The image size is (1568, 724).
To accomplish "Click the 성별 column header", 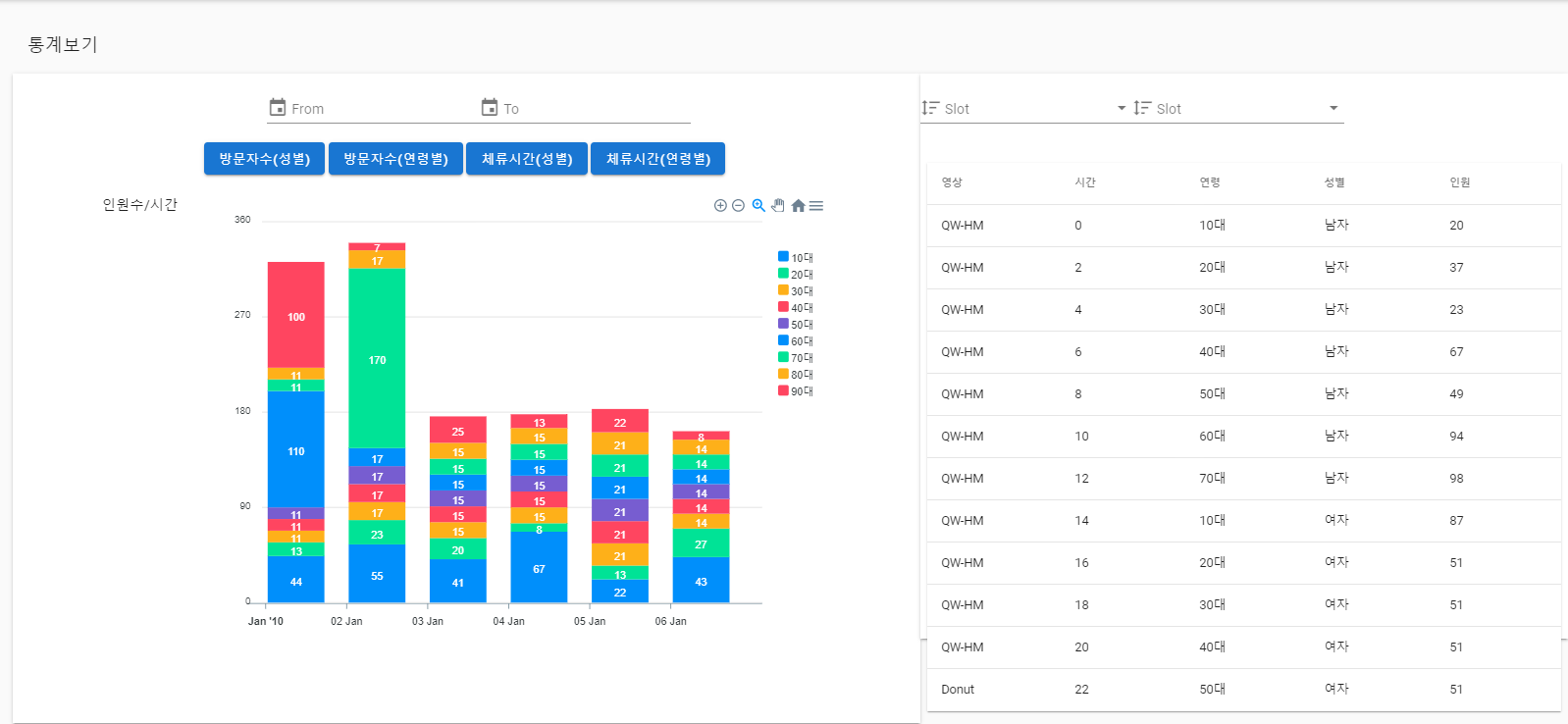I will tap(1334, 182).
